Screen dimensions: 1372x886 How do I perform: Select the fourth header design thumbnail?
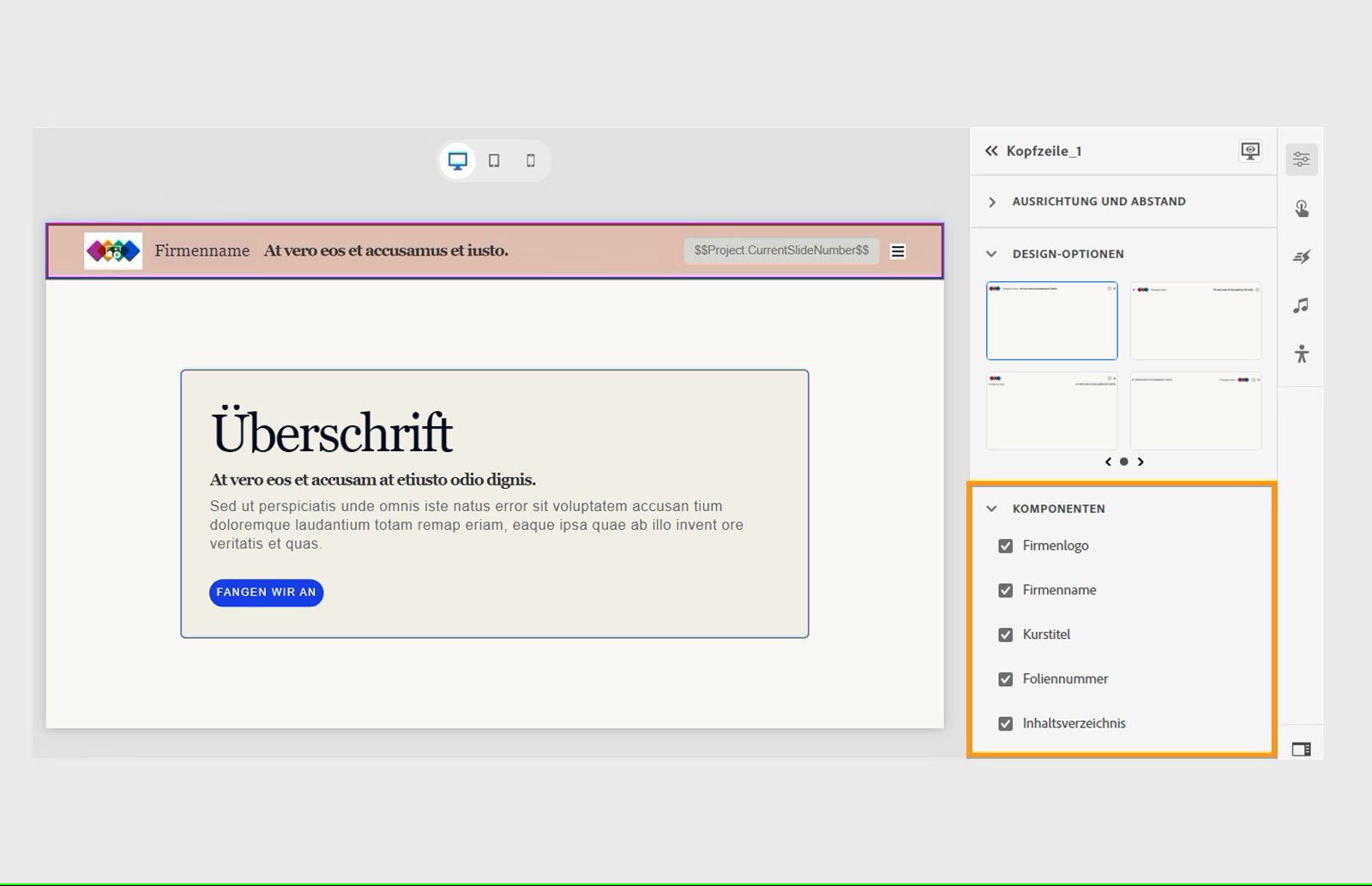click(1195, 411)
